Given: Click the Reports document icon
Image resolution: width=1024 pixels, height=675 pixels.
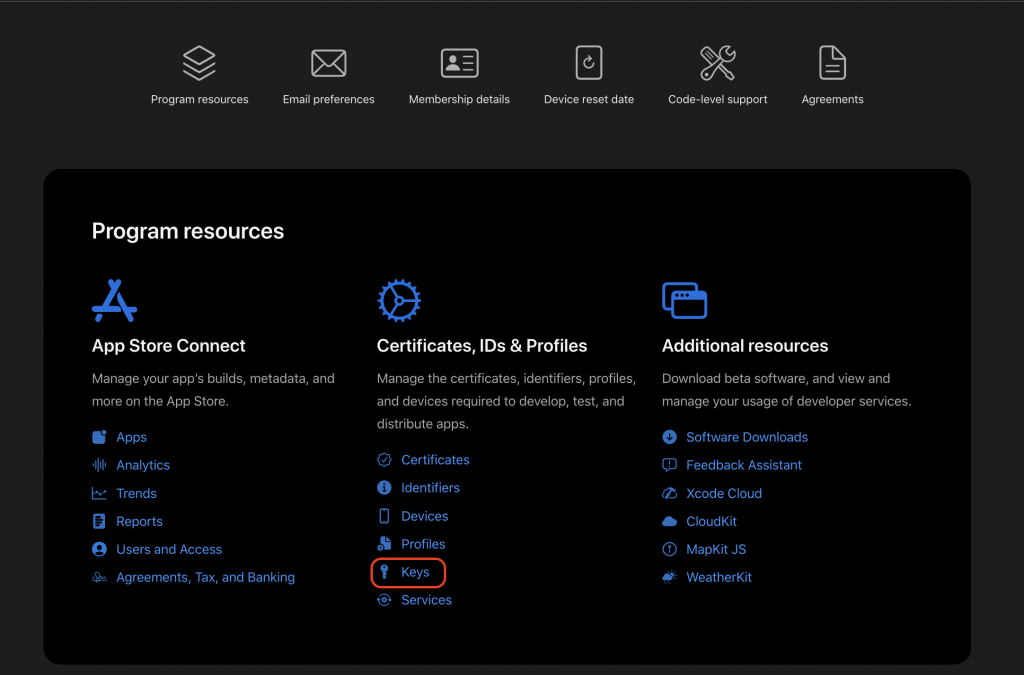Looking at the screenshot, I should point(99,521).
